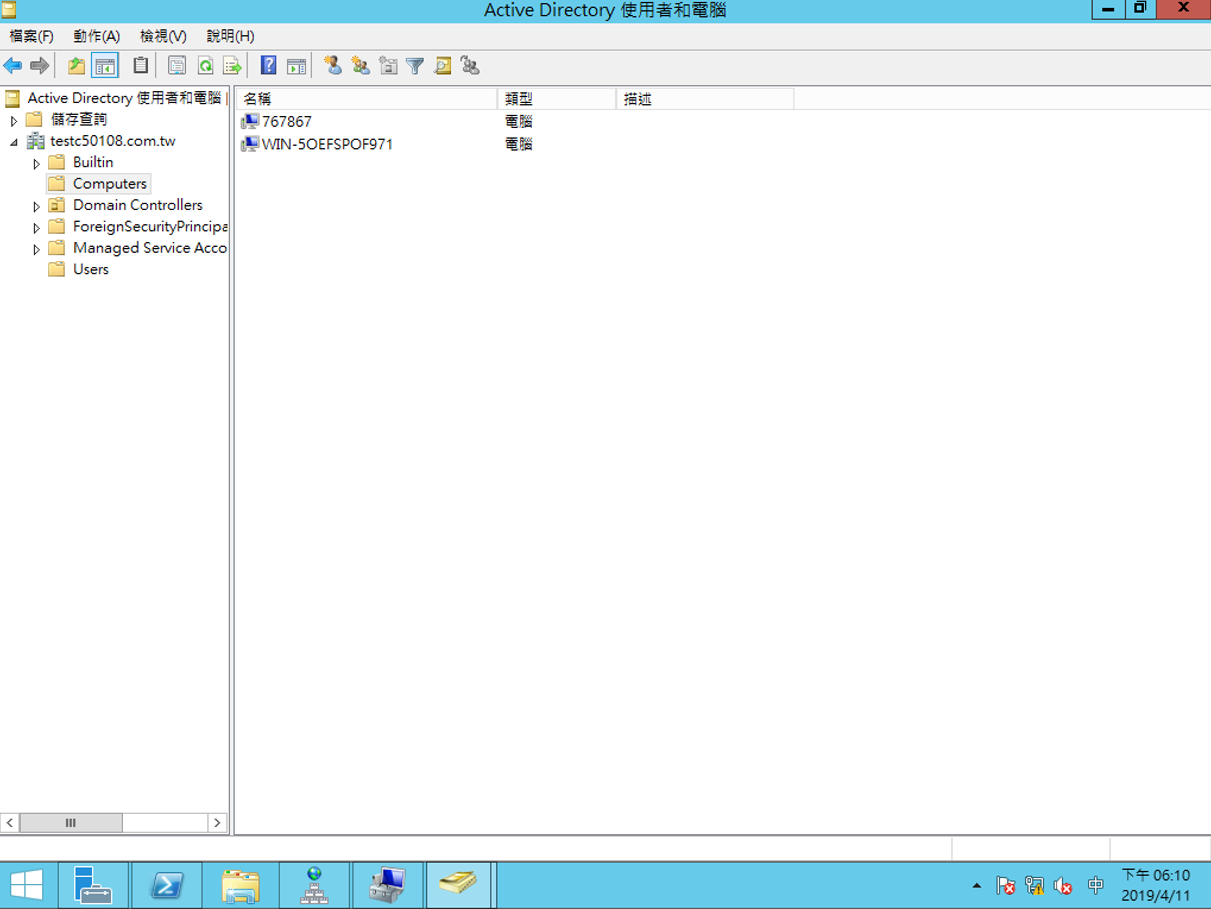The width and height of the screenshot is (1211, 909).
Task: Open Properties from the toolbar
Action: click(177, 66)
